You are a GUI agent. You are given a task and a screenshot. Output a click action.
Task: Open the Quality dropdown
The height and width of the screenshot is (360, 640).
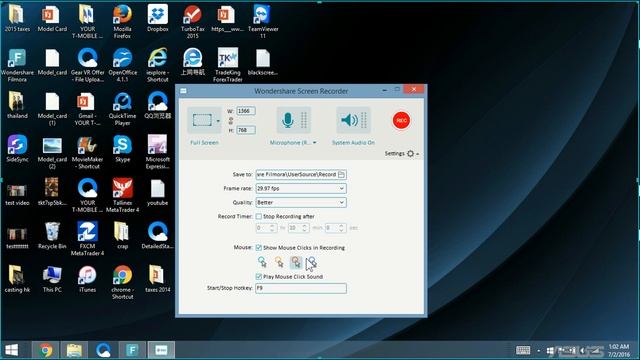[x=301, y=202]
